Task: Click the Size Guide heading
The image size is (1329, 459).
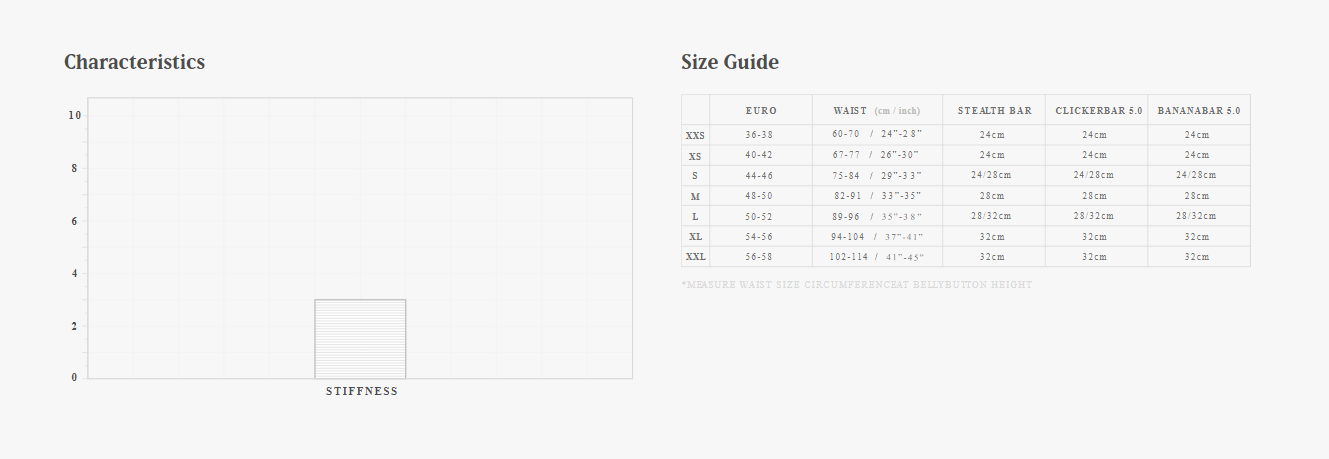Action: (x=729, y=62)
